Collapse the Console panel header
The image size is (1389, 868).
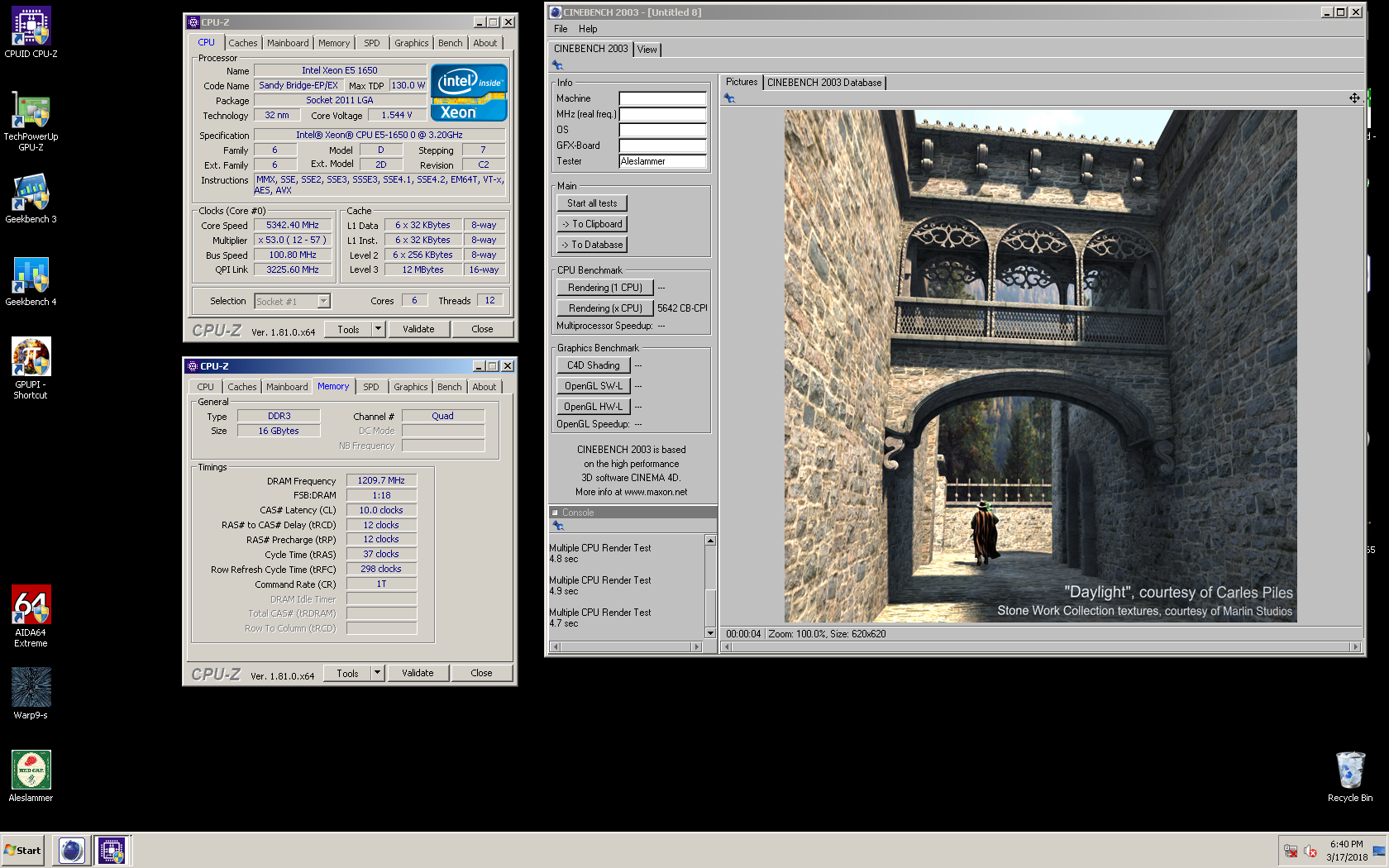tap(556, 513)
